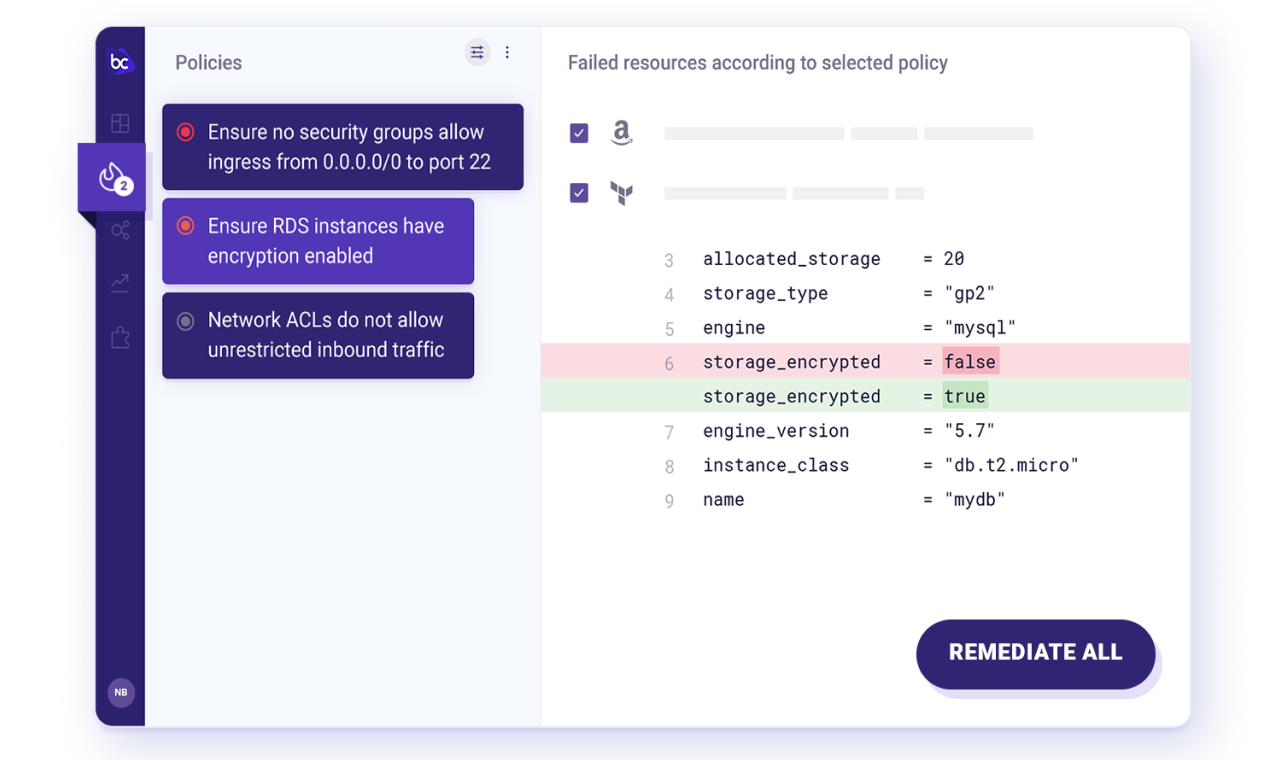Click the "gp2" storage type value

[x=970, y=294]
